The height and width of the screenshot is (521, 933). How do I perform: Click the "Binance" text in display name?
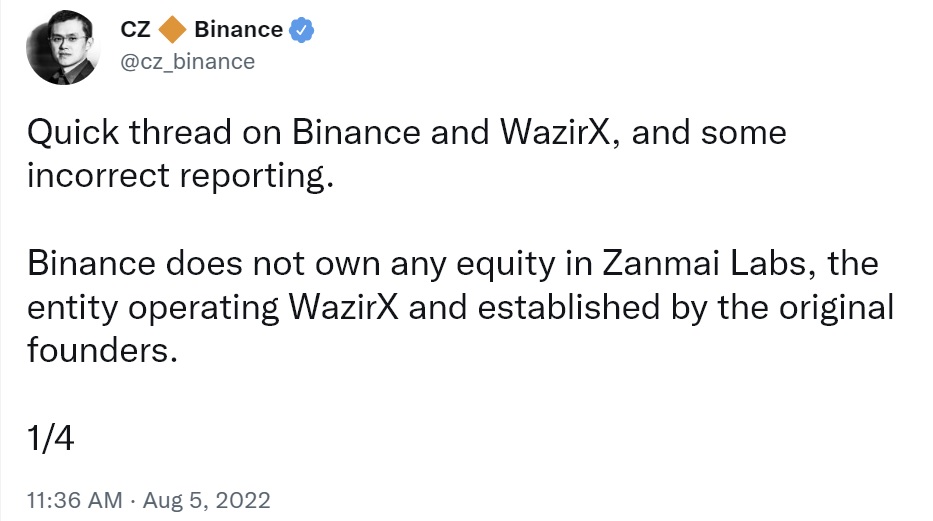[238, 30]
